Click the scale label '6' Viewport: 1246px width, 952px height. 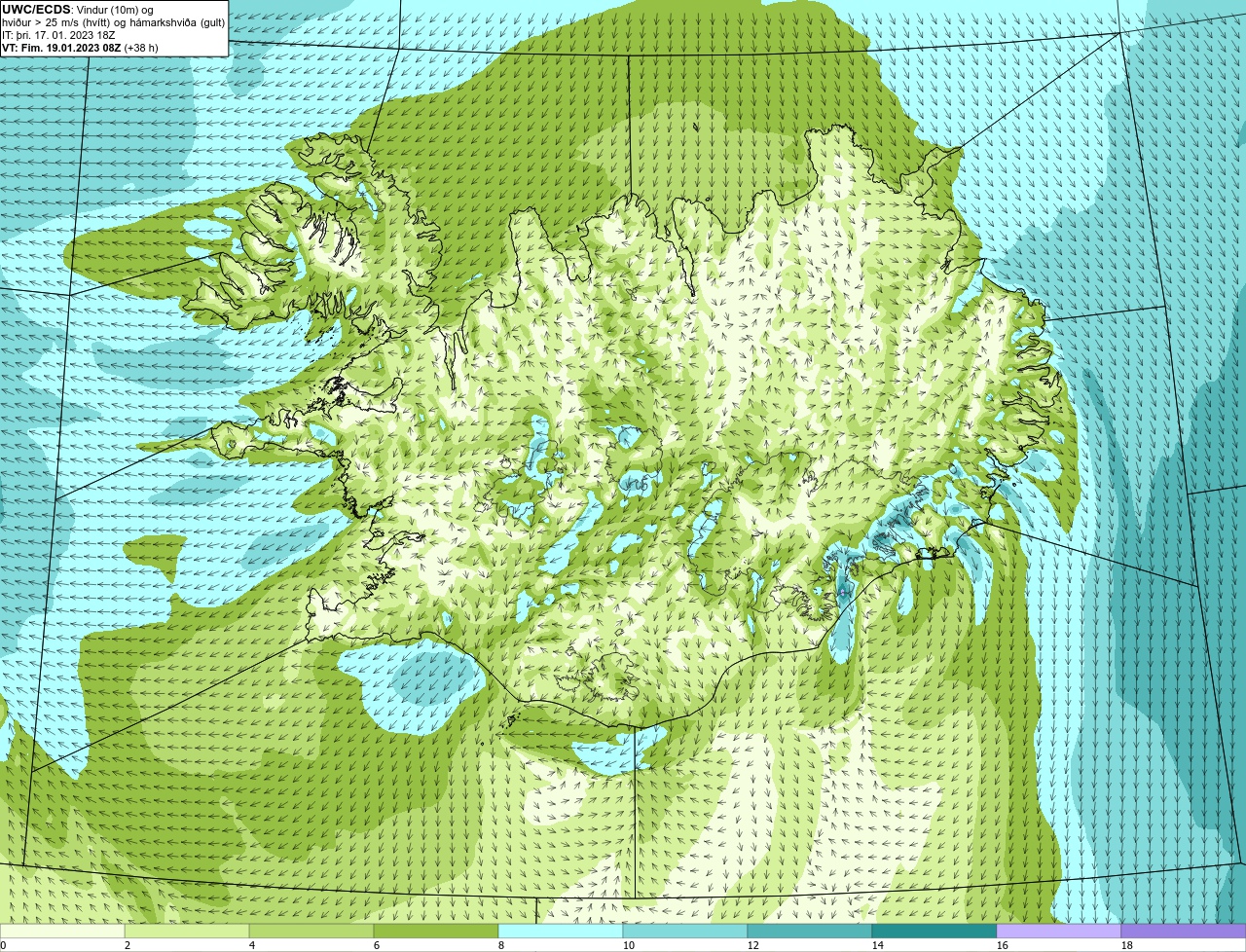[x=377, y=945]
